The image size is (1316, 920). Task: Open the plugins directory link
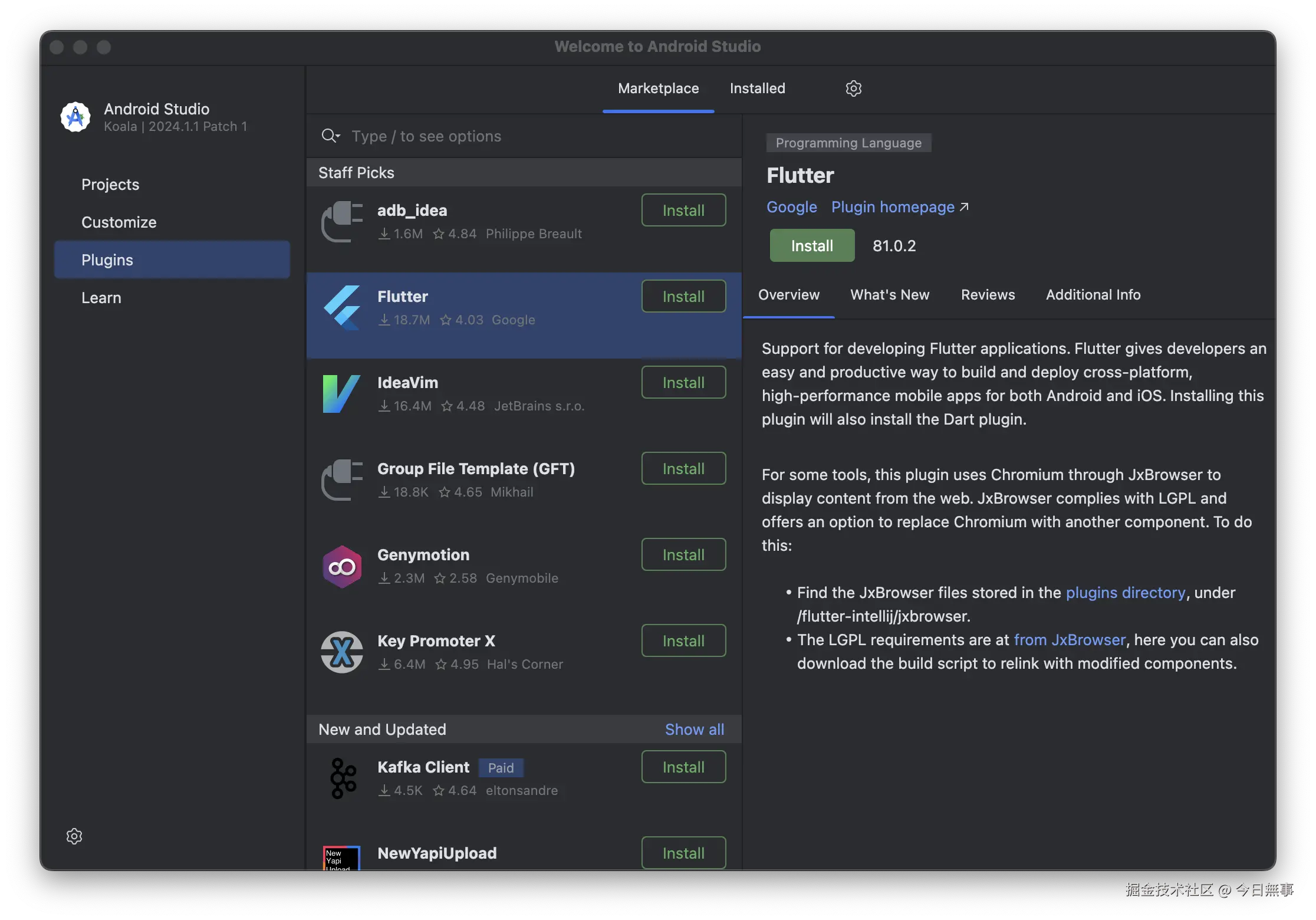(1125, 593)
